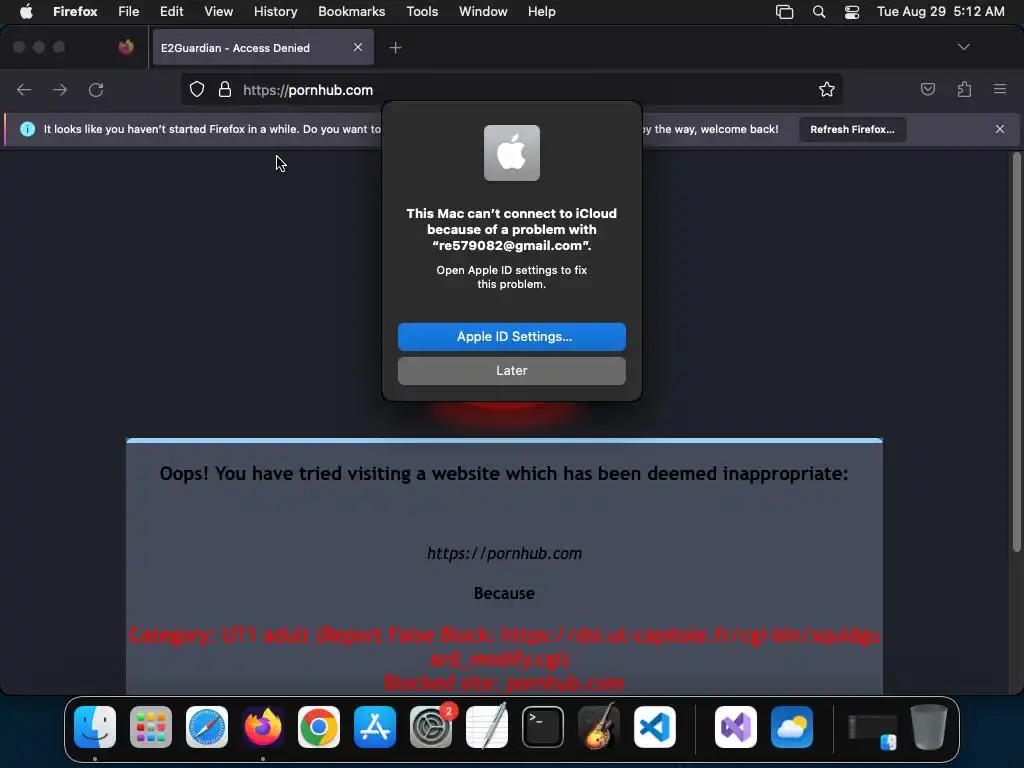Screen dimensions: 1024x768
Task: Open the History menu
Action: tap(276, 12)
